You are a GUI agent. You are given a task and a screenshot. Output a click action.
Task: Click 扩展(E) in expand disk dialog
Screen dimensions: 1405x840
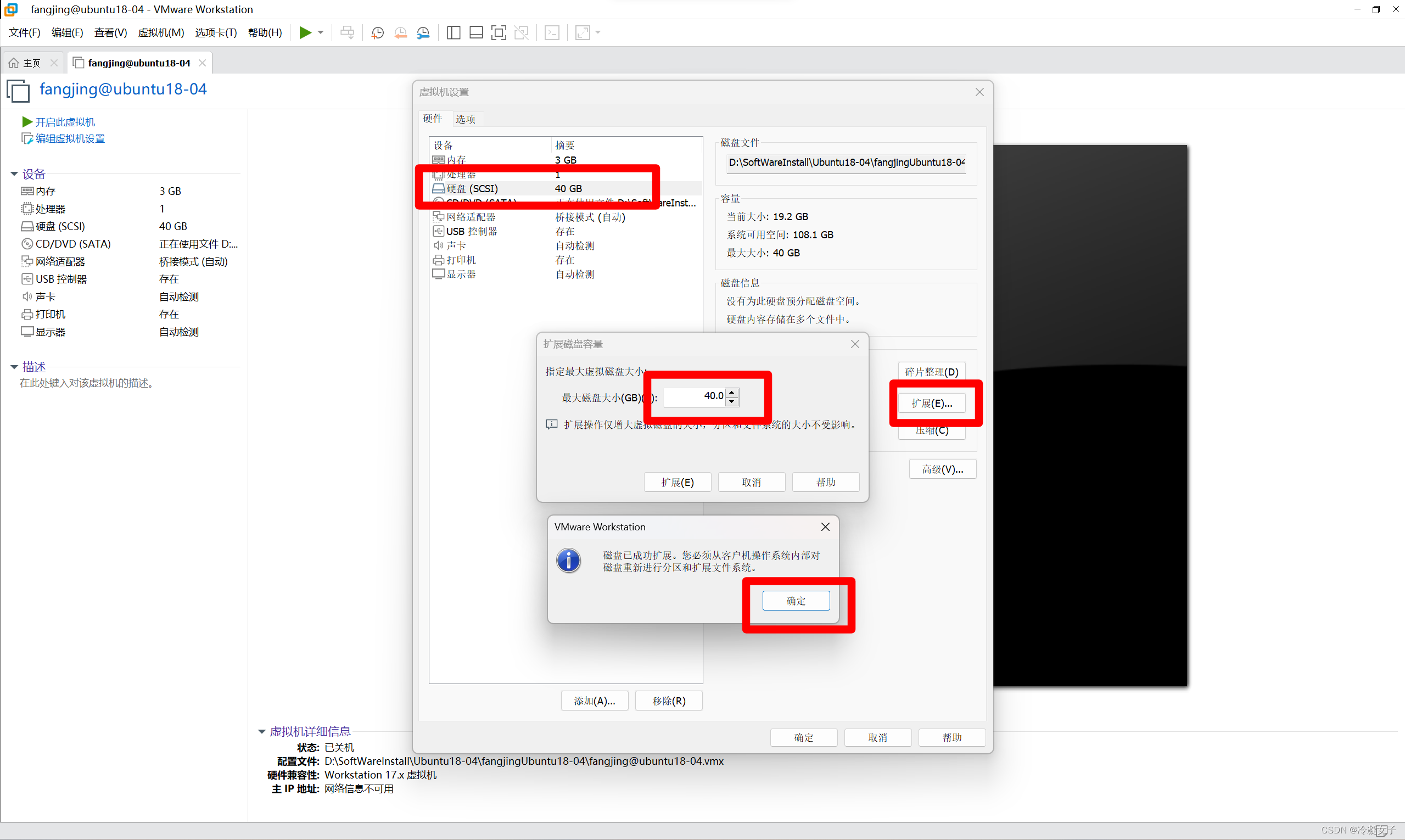click(x=678, y=482)
